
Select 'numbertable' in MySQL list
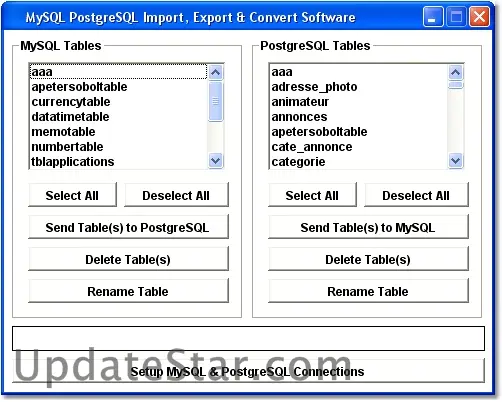118,147
